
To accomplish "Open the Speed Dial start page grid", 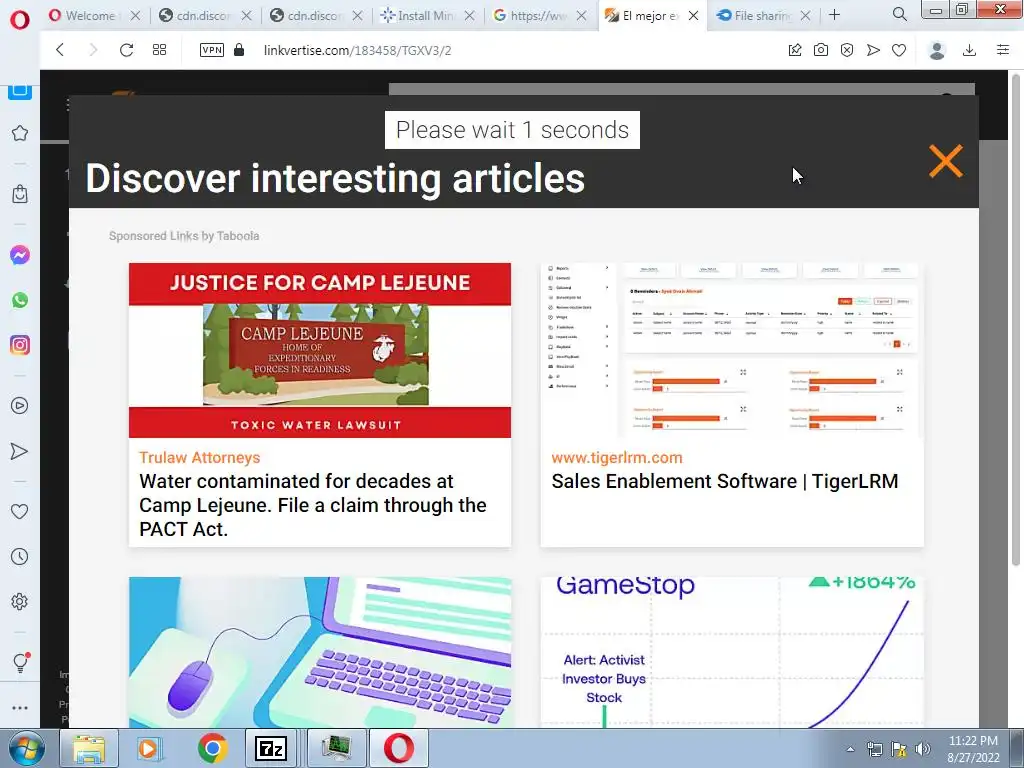I will (x=159, y=50).
